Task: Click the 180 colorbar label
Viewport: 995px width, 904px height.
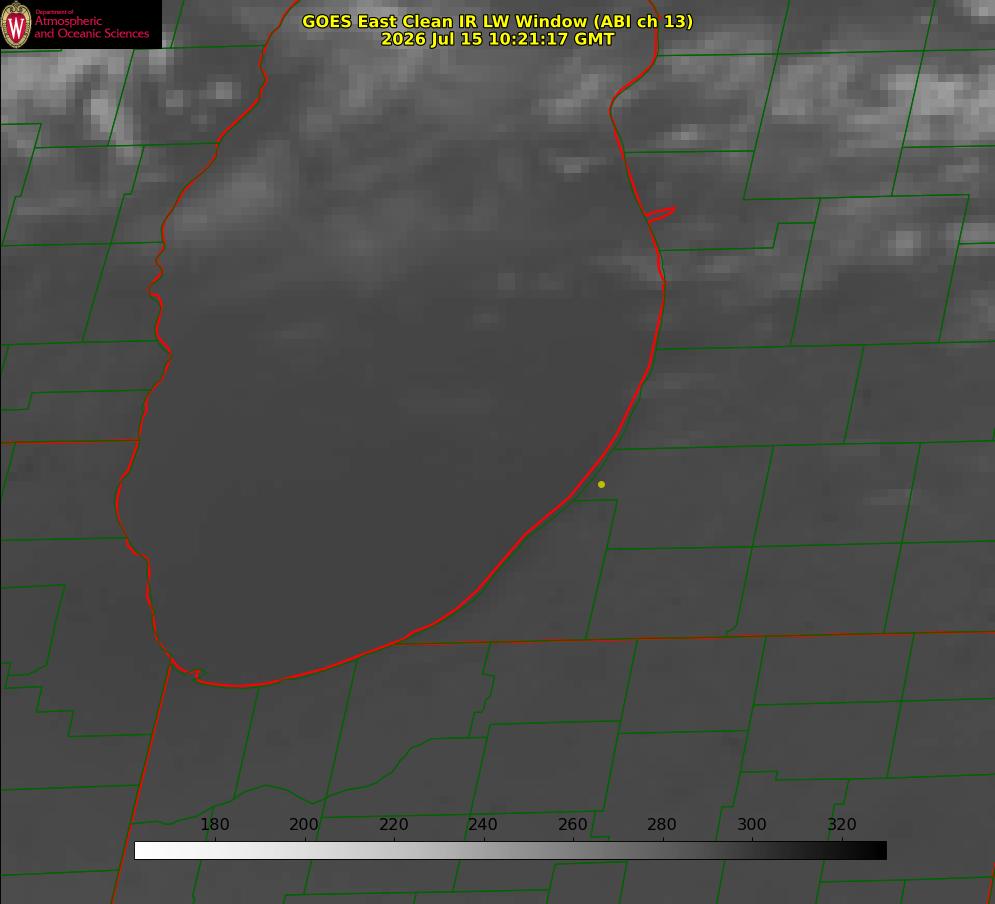Action: point(214,824)
